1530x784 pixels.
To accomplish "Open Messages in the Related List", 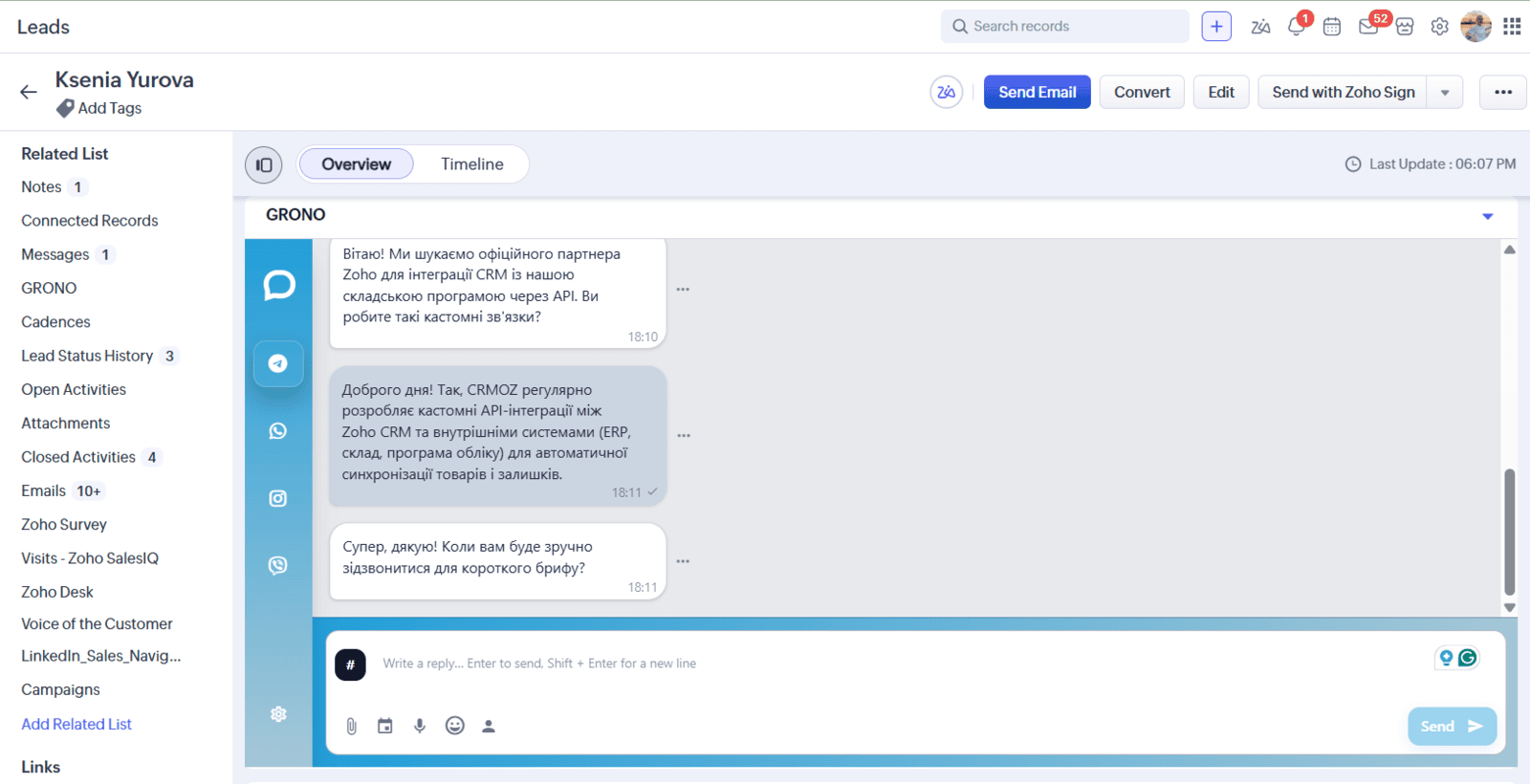I will pos(55,254).
